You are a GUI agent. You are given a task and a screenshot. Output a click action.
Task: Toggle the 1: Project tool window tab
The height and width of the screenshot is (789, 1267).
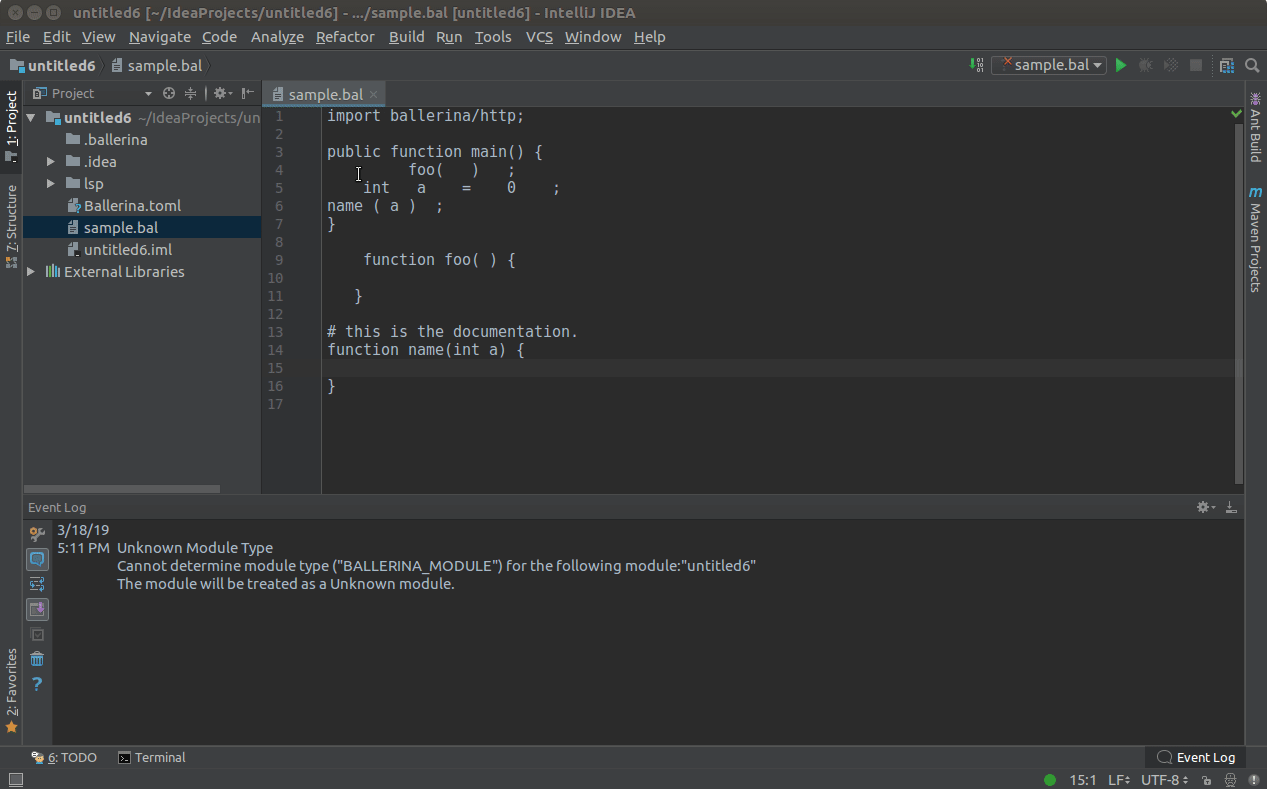[x=11, y=126]
